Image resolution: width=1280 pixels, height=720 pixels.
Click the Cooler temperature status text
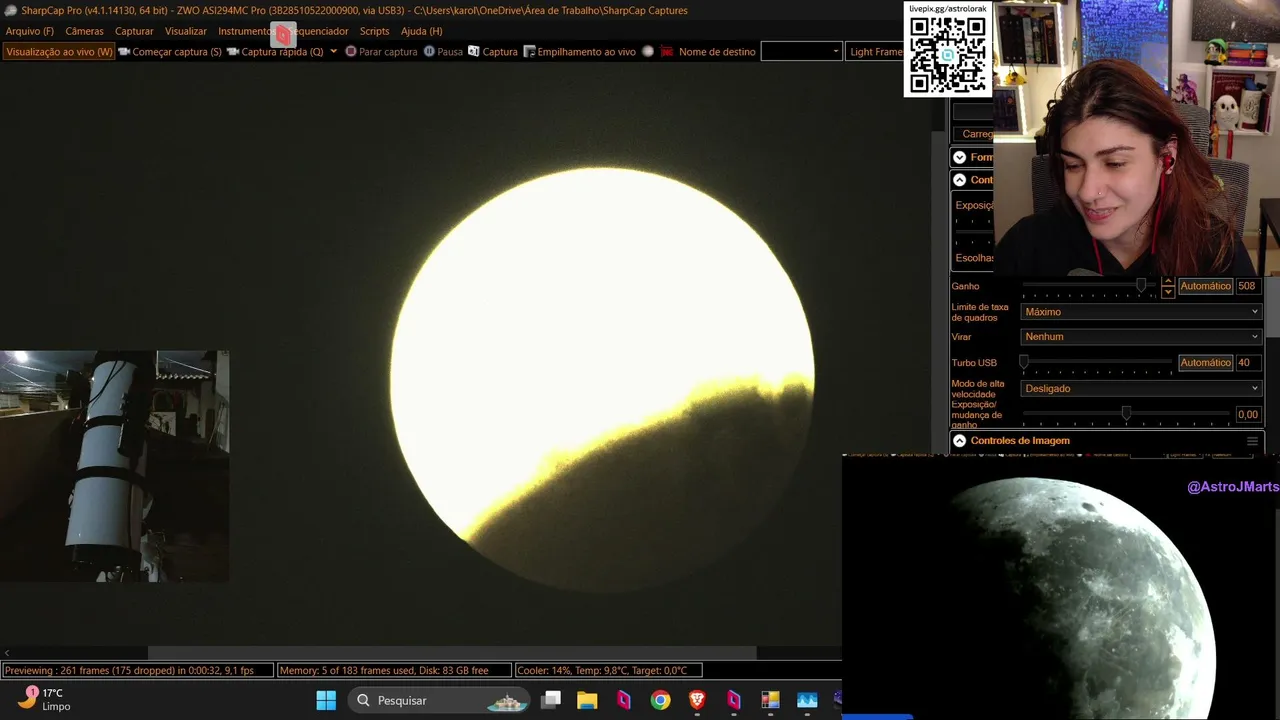[608, 670]
